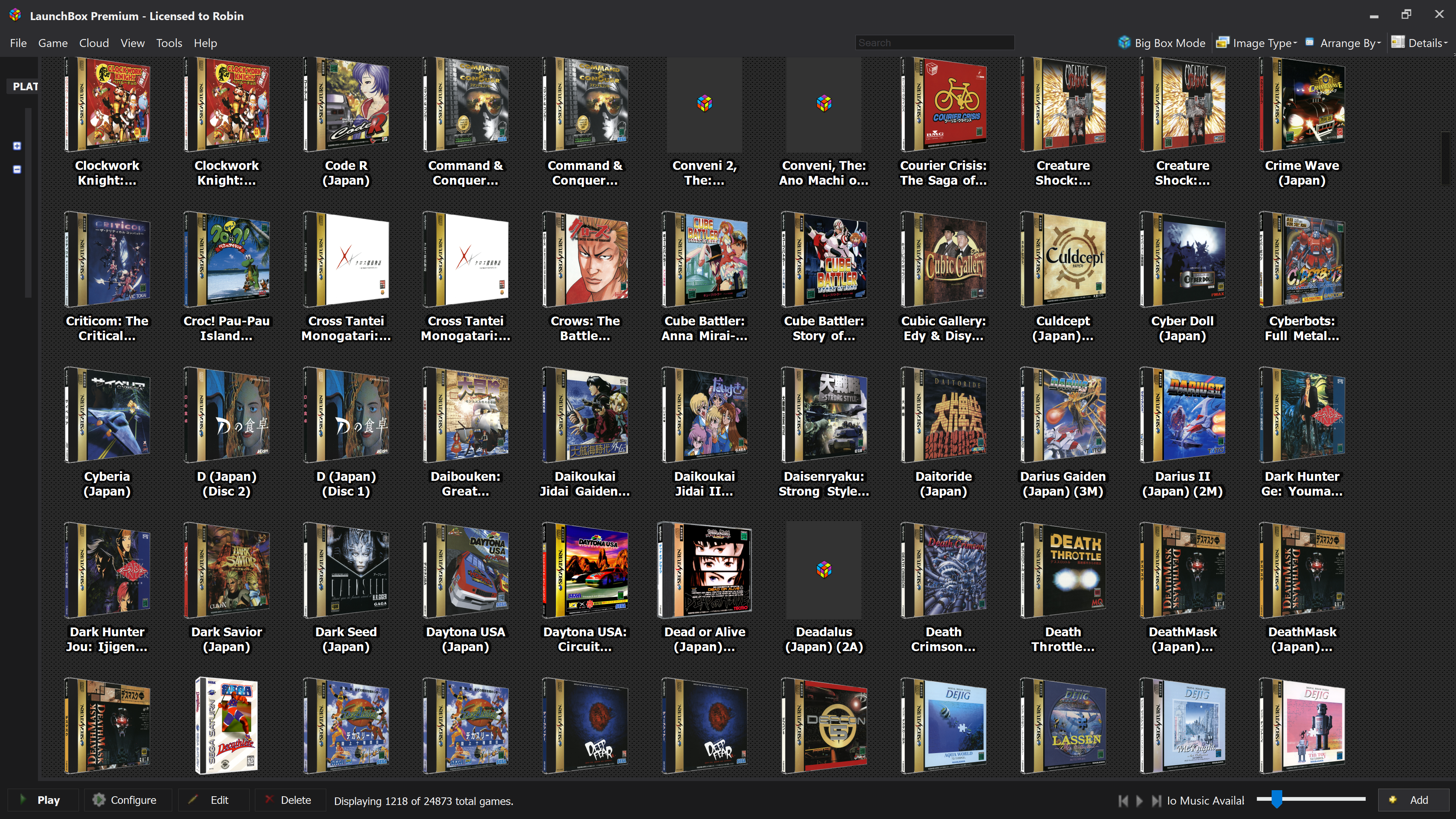This screenshot has height=819, width=1456.
Task: Select Criticom: The Critical cover
Action: 107,260
